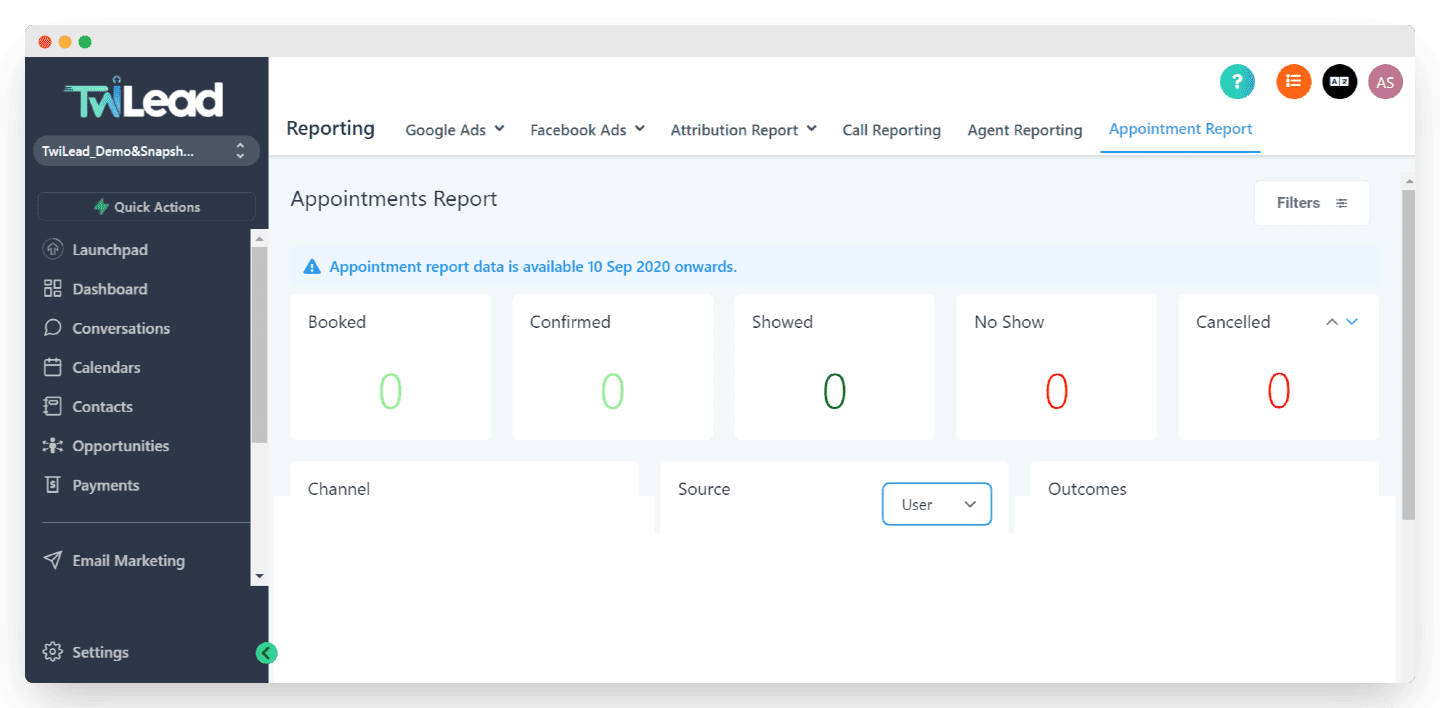This screenshot has width=1440, height=708.
Task: Open the black language translate icon
Action: [x=1340, y=82]
